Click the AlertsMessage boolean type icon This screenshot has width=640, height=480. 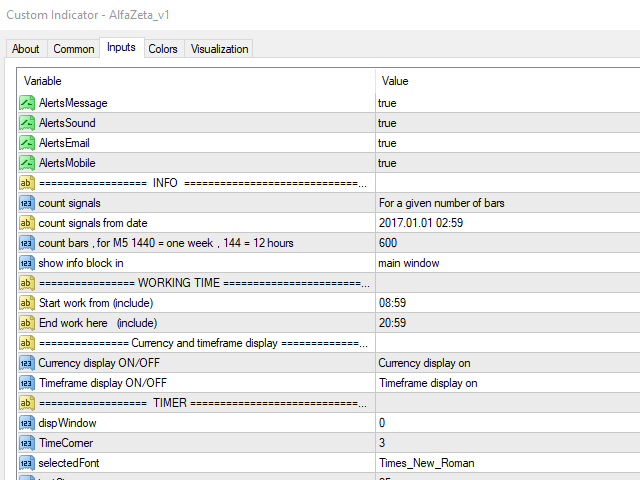[x=27, y=103]
